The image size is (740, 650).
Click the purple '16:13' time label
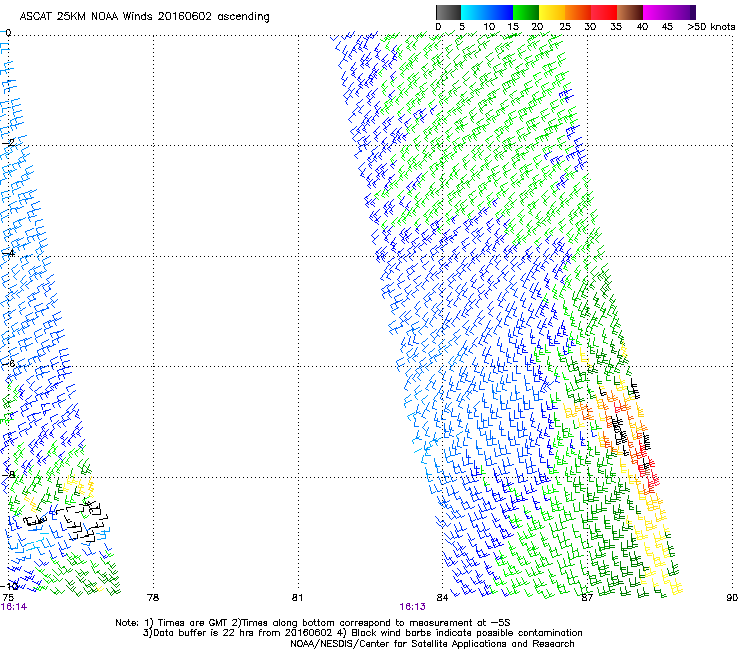412,607
